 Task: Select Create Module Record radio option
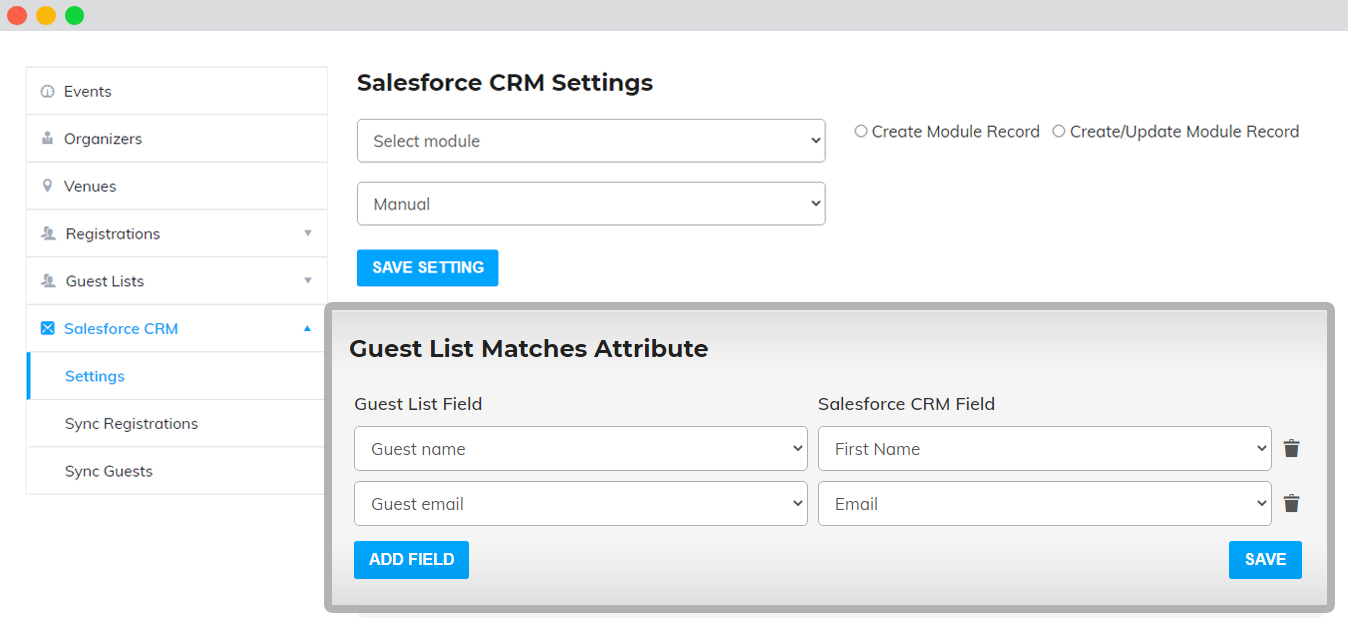(861, 131)
